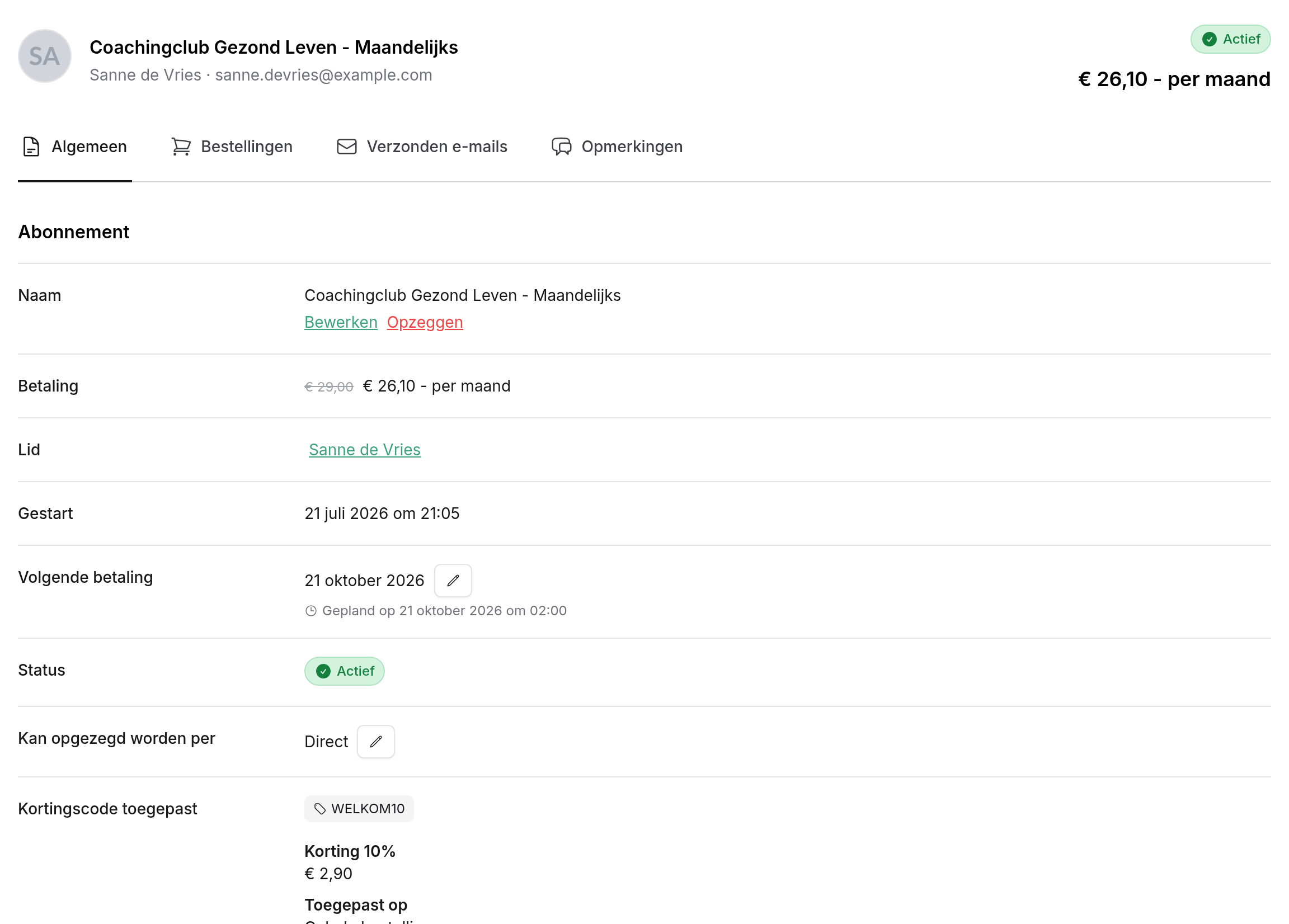Click the '21 oktober 2026' payment date
The width and height of the screenshot is (1289, 924).
click(x=364, y=580)
